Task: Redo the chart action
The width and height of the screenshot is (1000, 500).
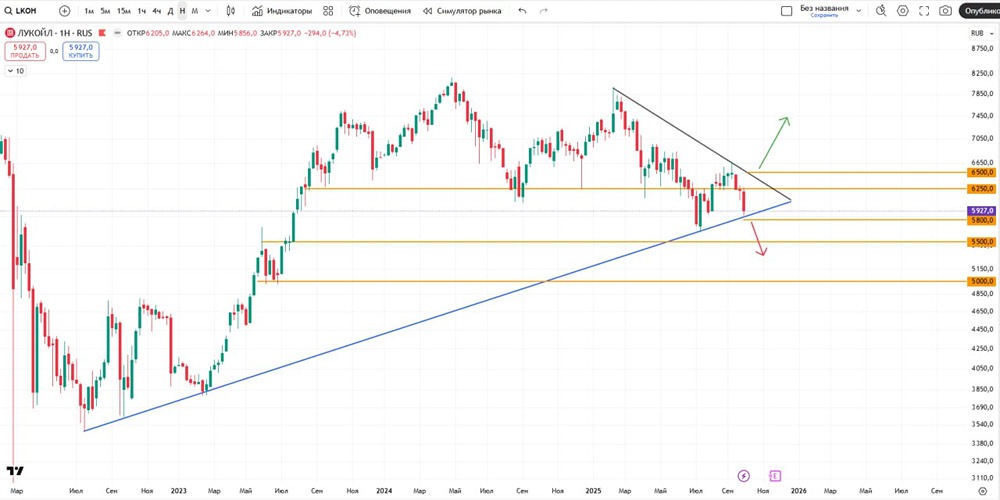Action: coord(543,11)
